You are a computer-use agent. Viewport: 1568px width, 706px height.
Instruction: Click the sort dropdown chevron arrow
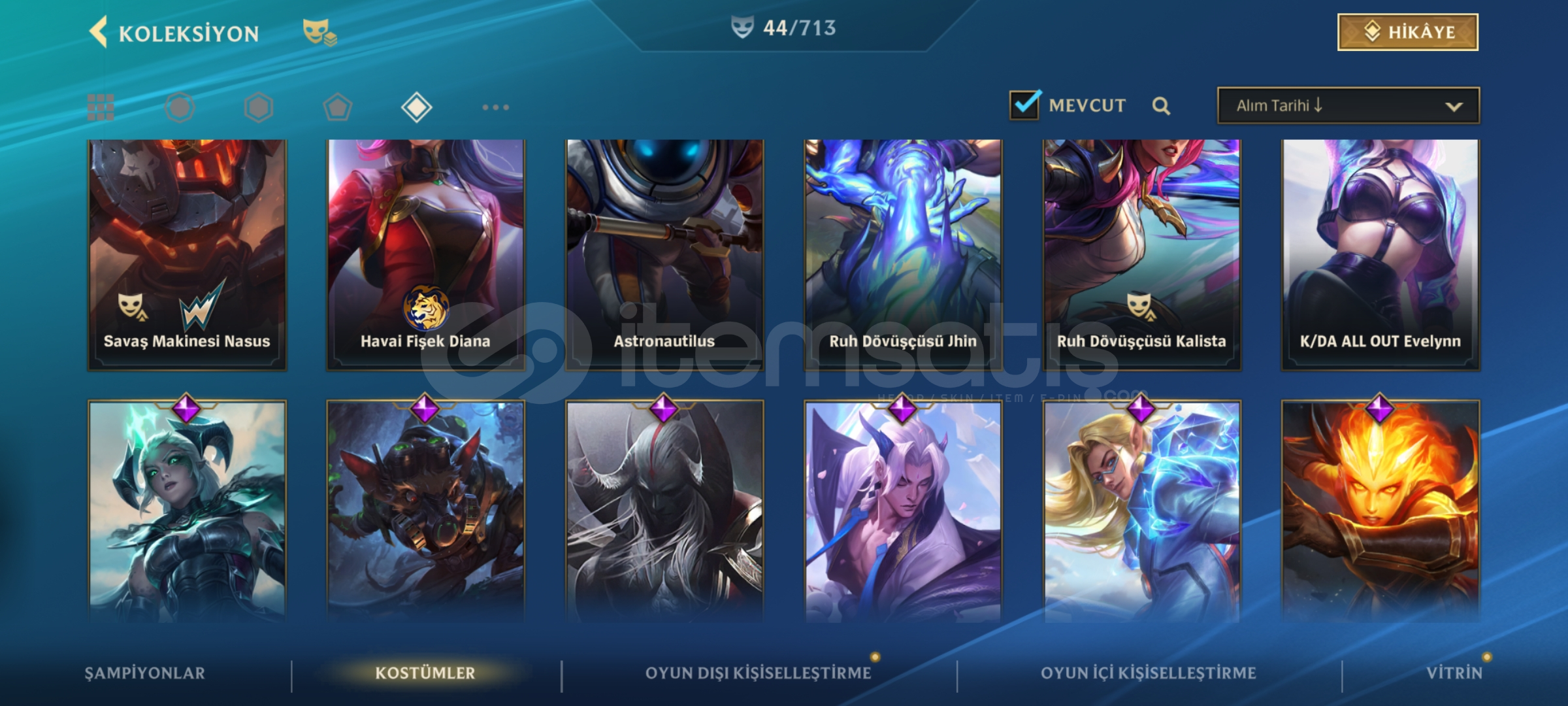click(1454, 107)
